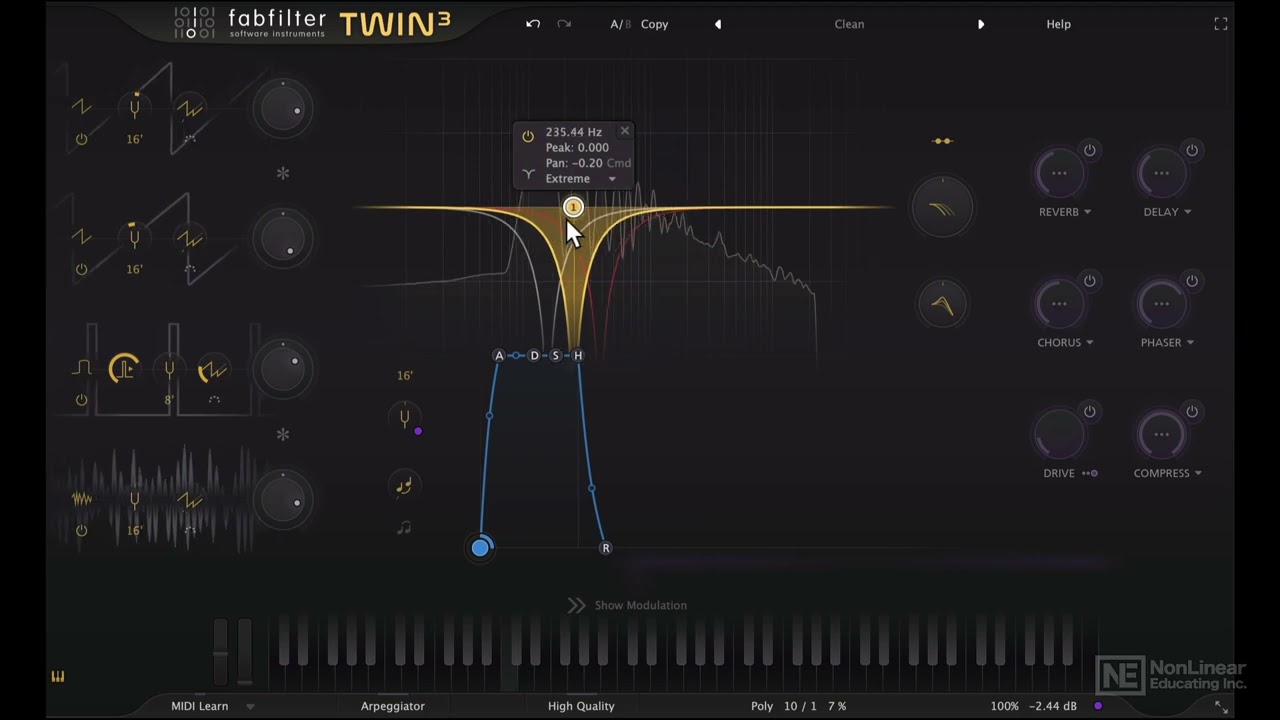The image size is (1280, 720).
Task: Click the dimmed double-note icon in center column
Action: click(x=404, y=527)
